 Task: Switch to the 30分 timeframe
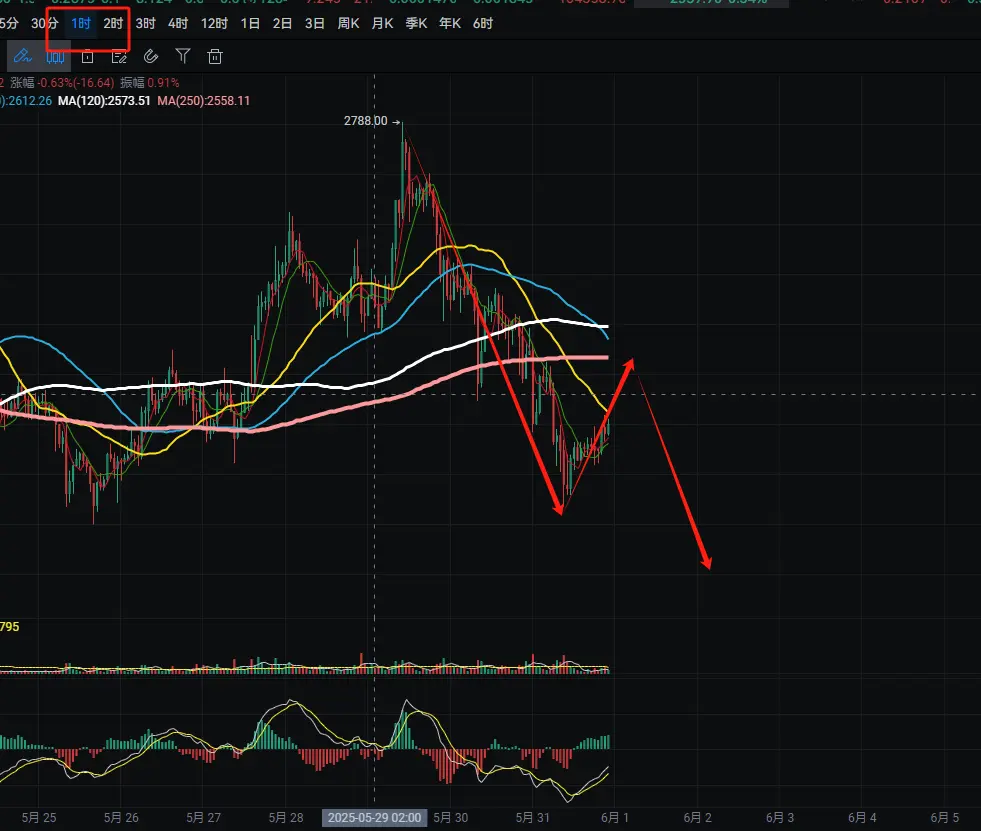click(x=44, y=24)
